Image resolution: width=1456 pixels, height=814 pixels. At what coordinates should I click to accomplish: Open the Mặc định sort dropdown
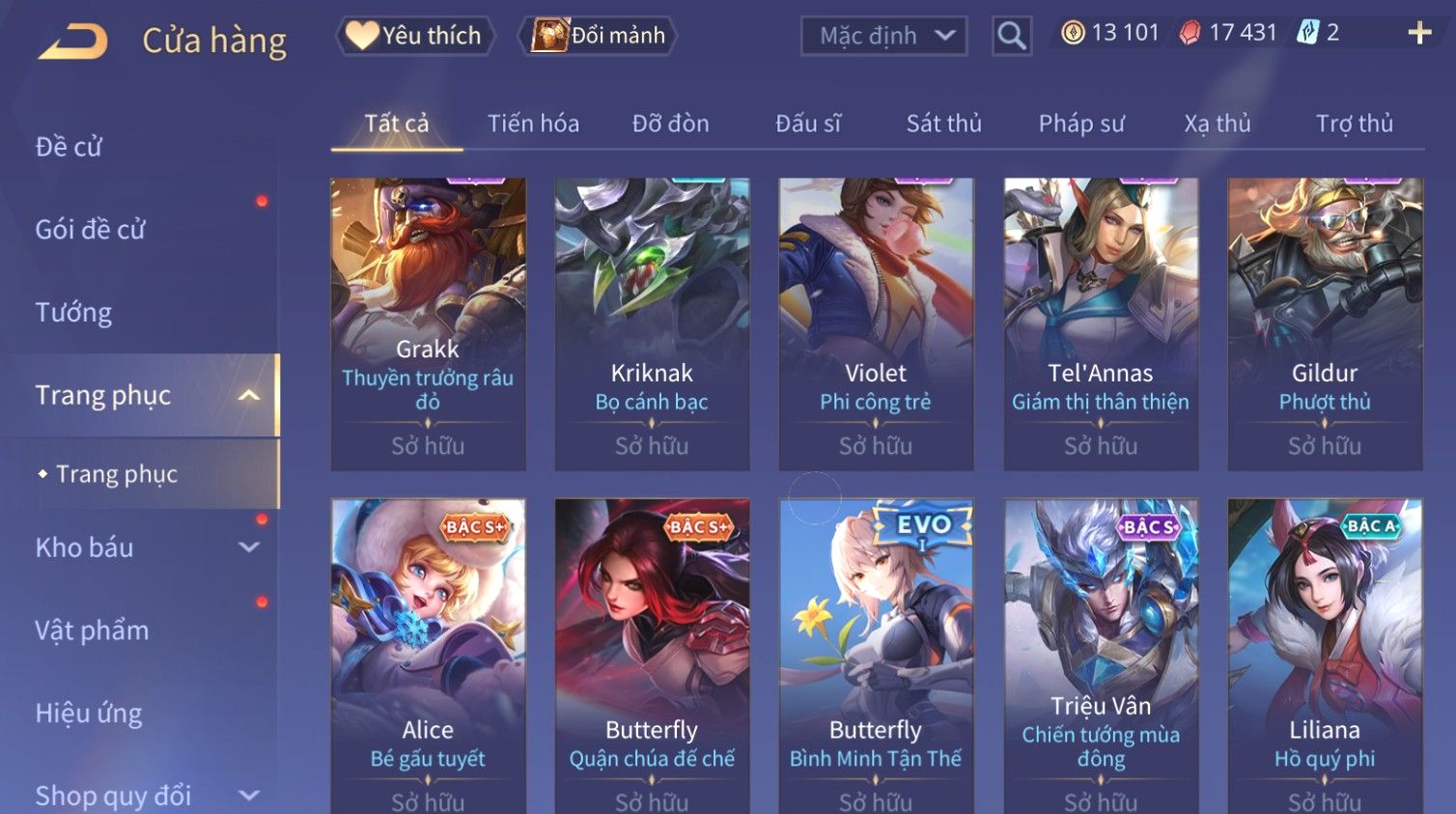click(884, 36)
